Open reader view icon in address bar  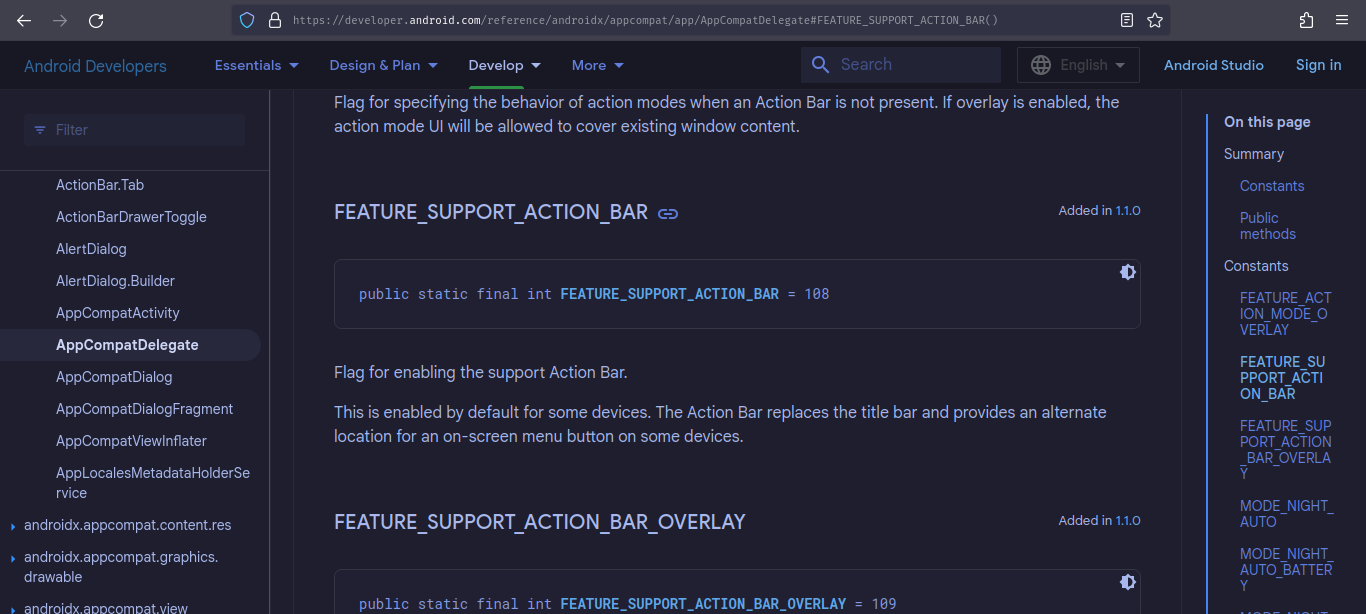click(x=1127, y=20)
